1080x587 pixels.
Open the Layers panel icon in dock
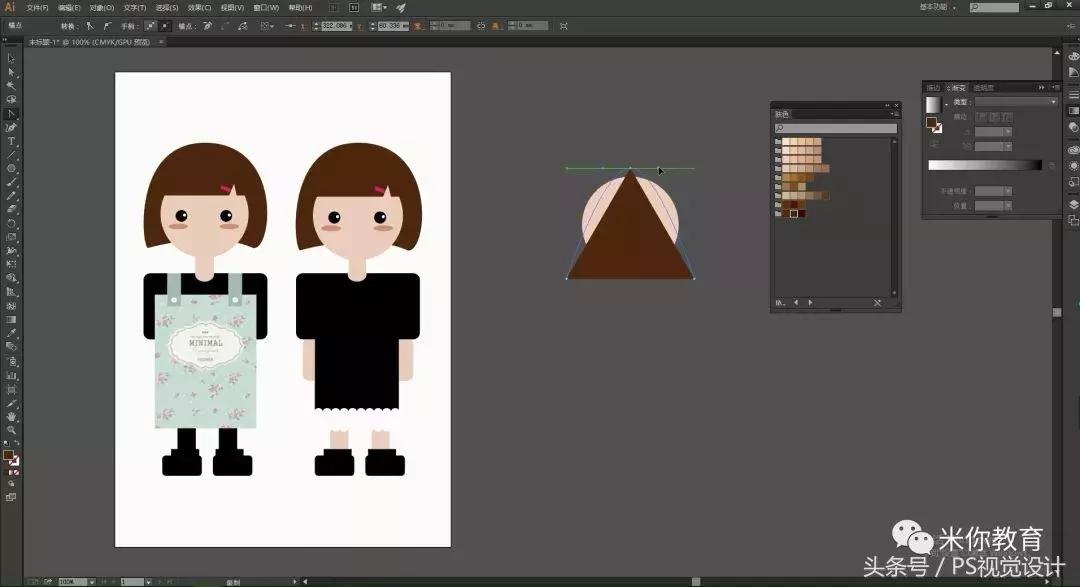(x=1073, y=204)
